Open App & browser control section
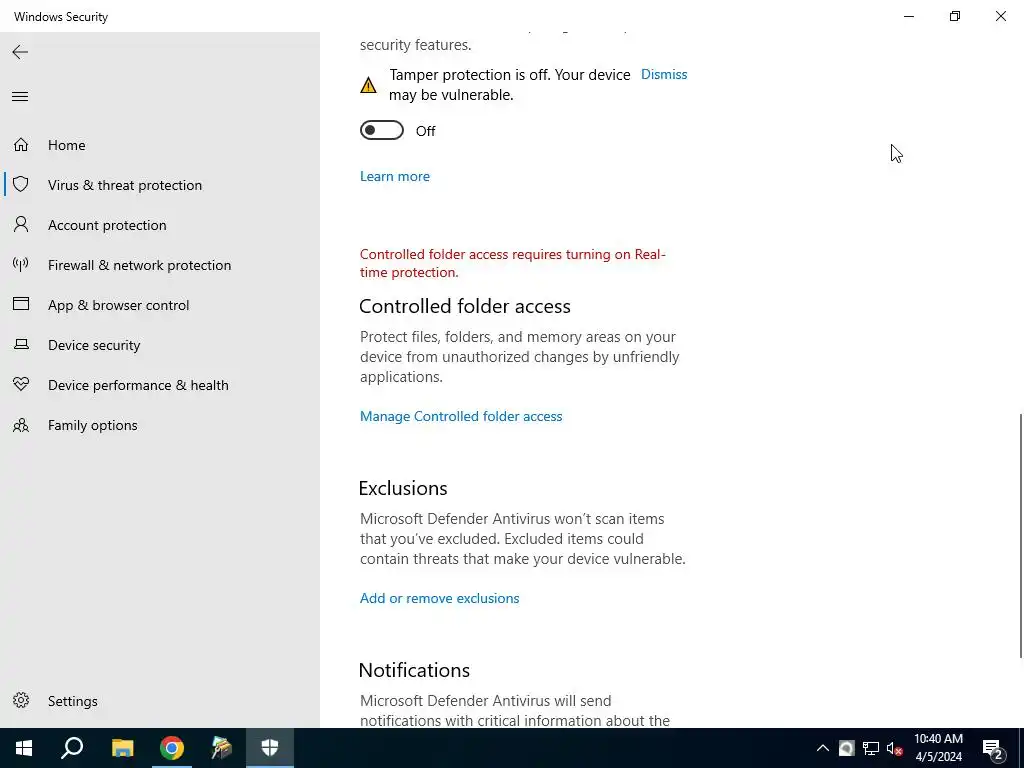This screenshot has width=1024, height=768. [118, 305]
